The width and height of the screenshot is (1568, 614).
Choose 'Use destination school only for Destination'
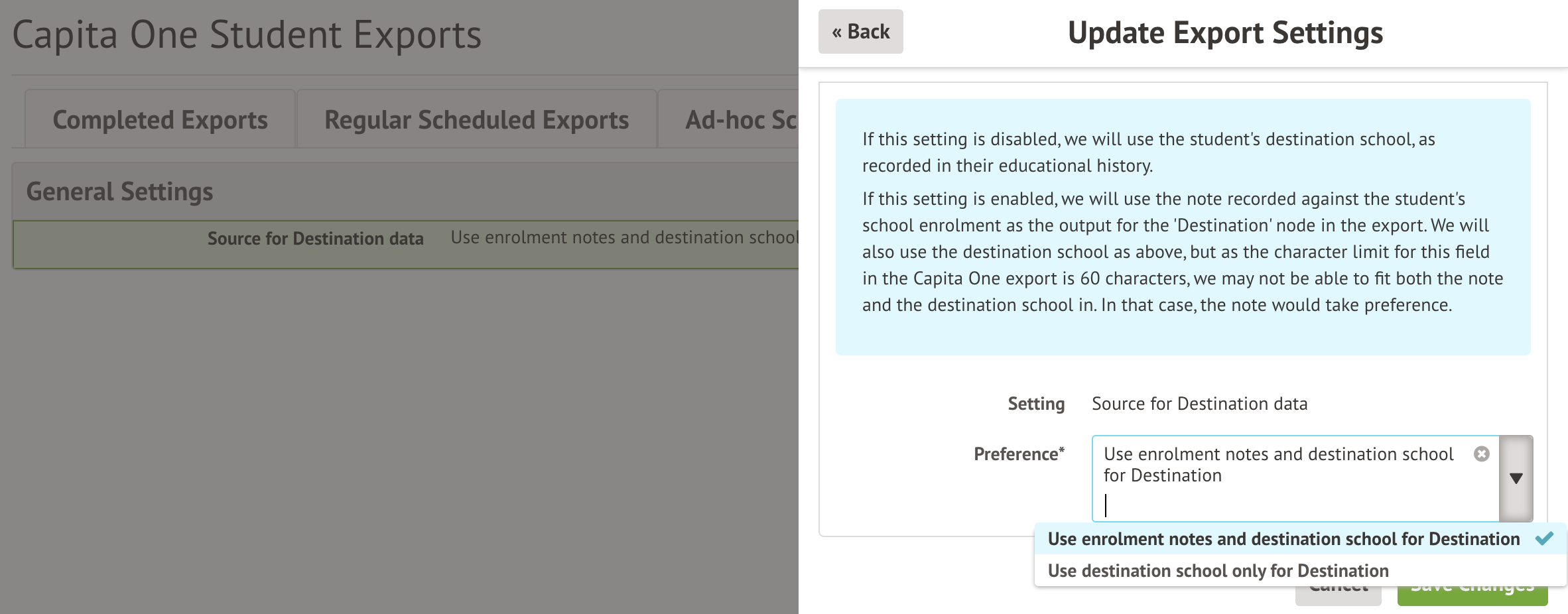[x=1218, y=571]
